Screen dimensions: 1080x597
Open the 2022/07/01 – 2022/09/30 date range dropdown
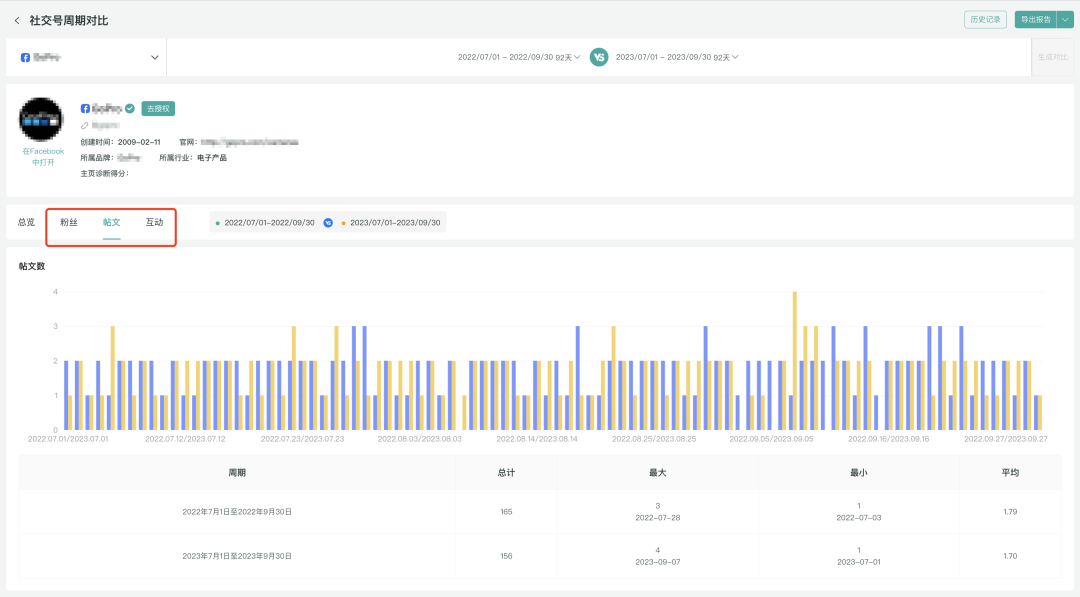519,57
